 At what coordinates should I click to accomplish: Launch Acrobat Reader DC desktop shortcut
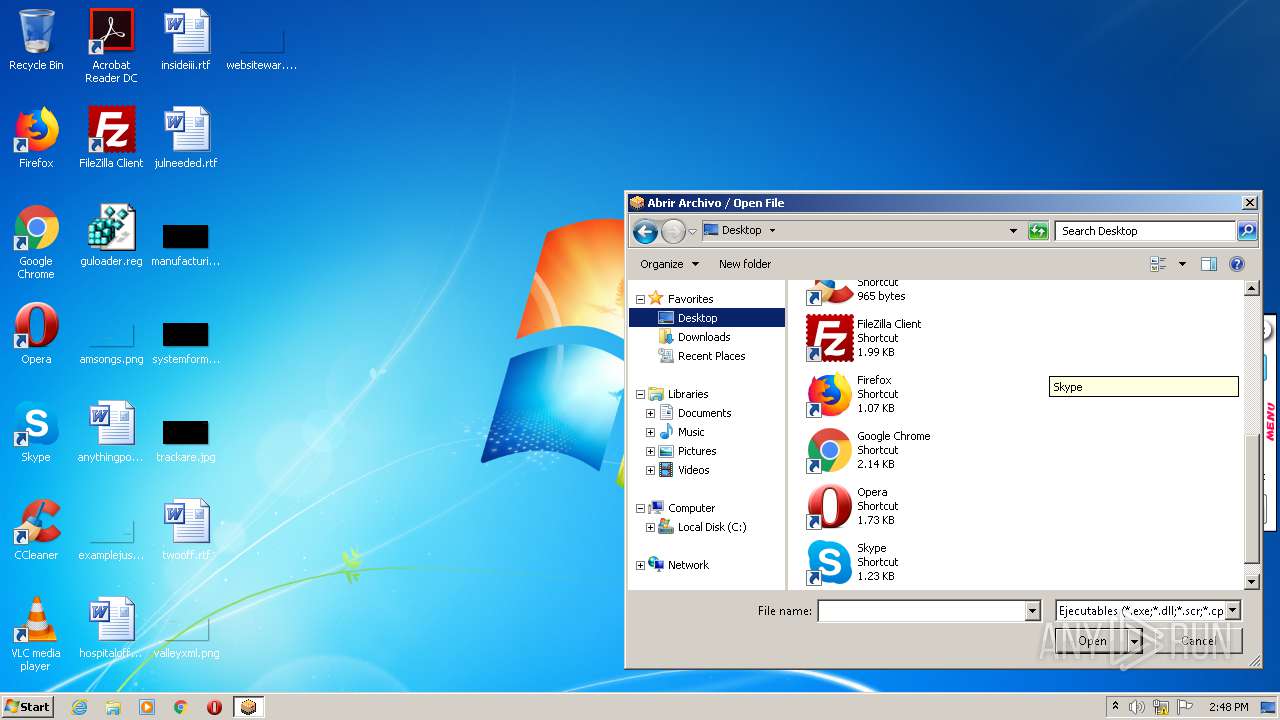pos(111,46)
